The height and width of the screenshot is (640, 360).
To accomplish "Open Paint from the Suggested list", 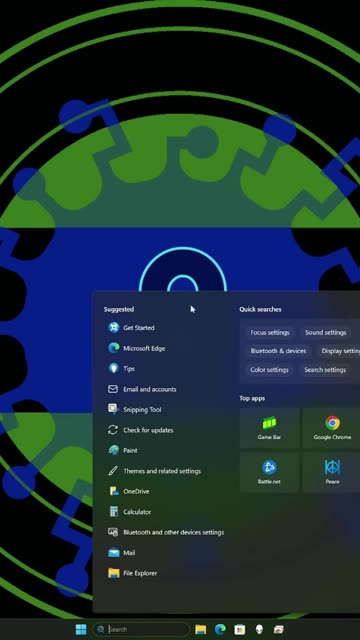I will tap(122, 450).
